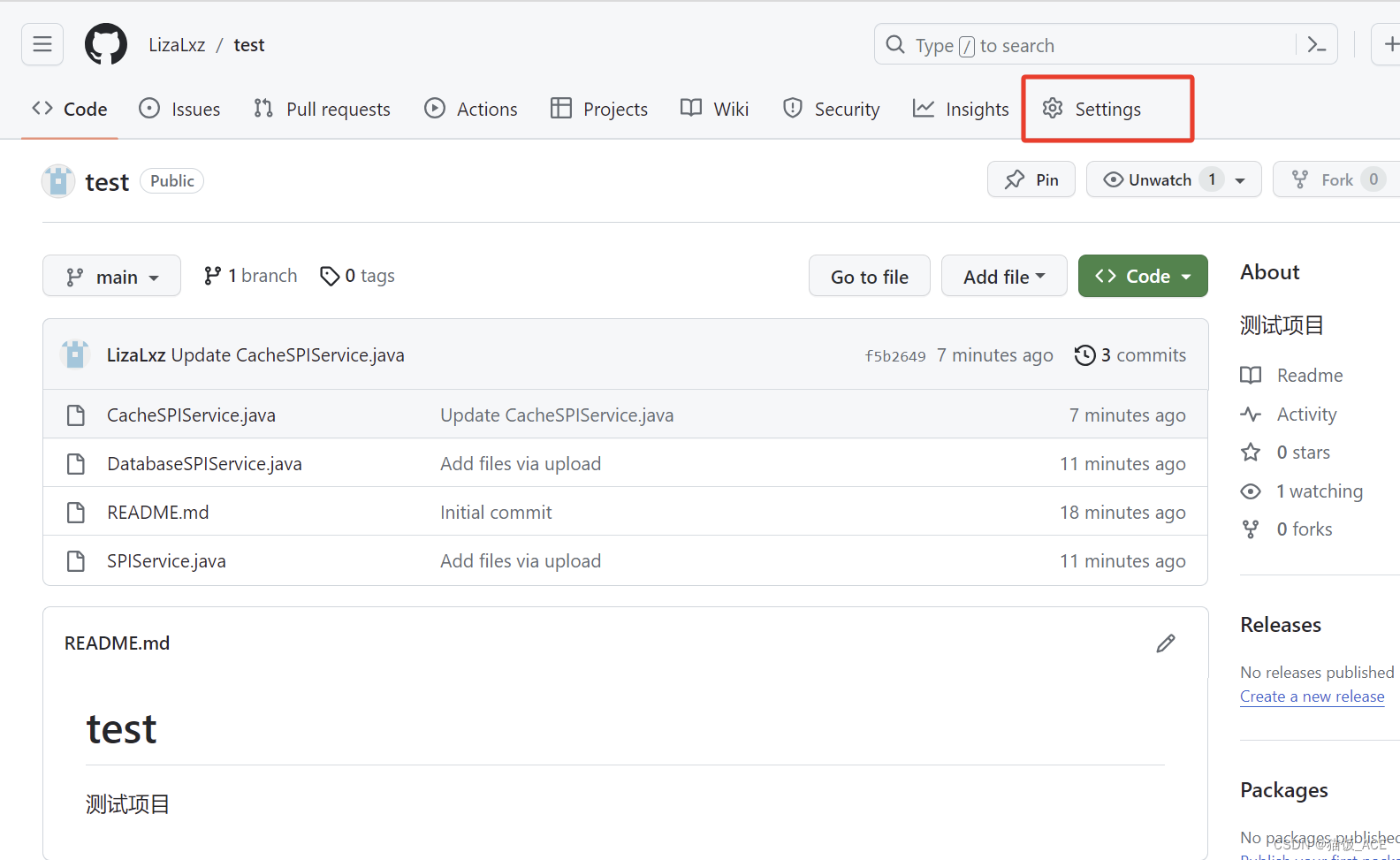The image size is (1400, 860).
Task: Click the gear icon in Settings tab
Action: coord(1052,108)
